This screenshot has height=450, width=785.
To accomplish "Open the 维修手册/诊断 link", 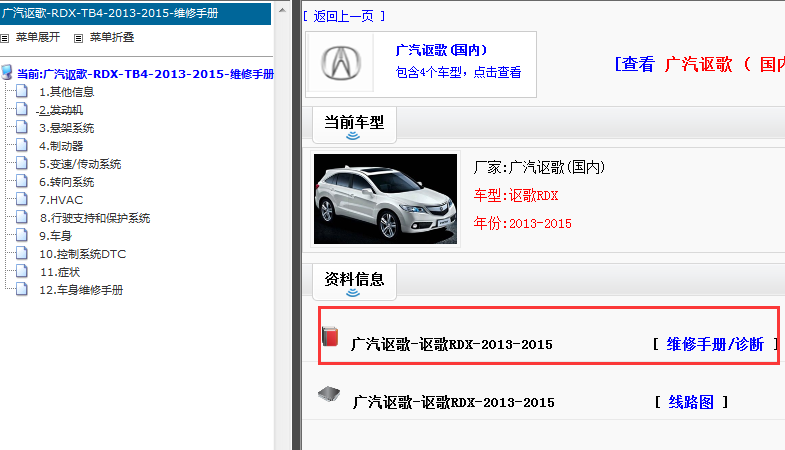I will (x=715, y=344).
